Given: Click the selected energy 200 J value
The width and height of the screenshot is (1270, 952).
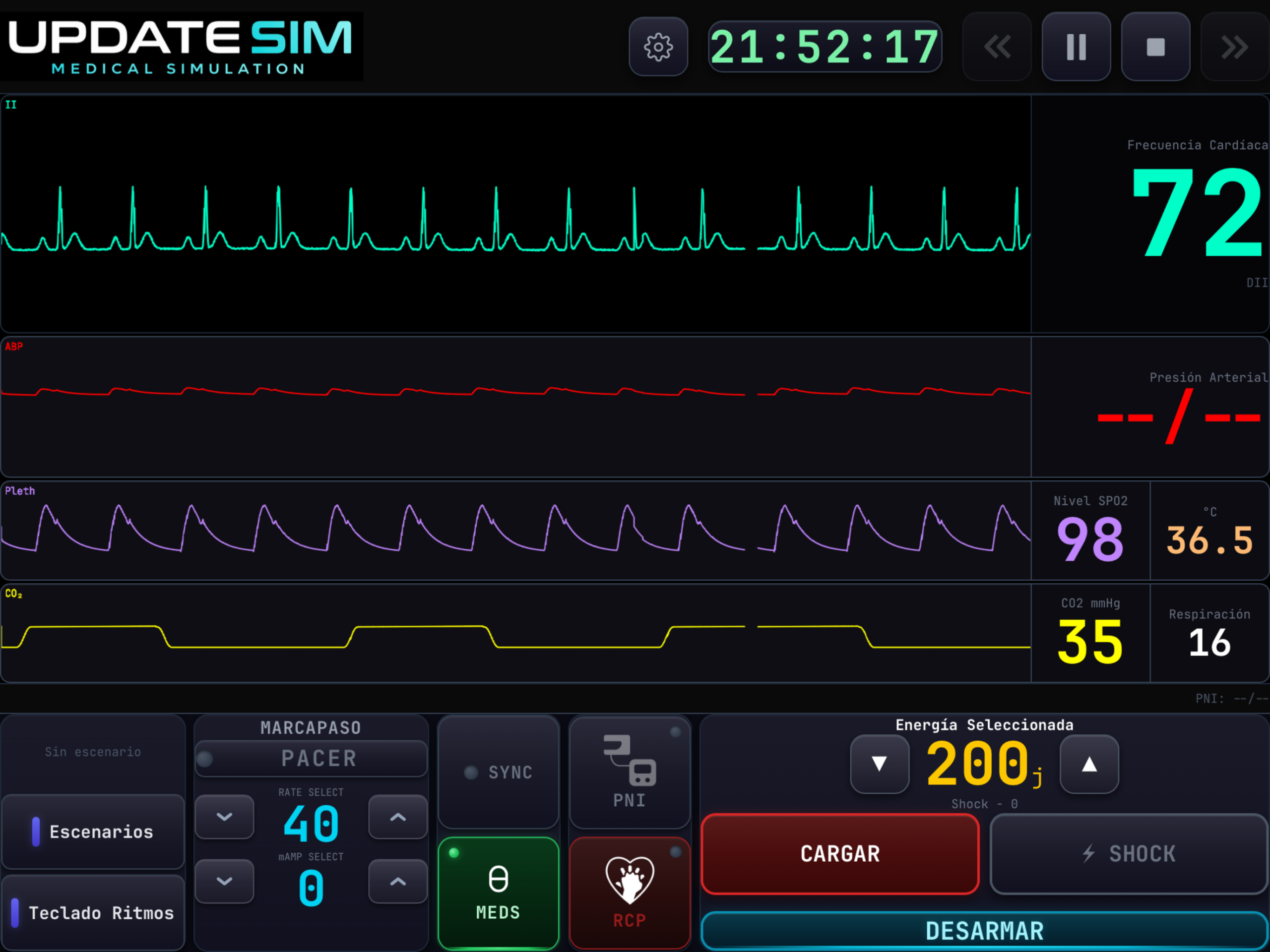Looking at the screenshot, I should pos(984,764).
